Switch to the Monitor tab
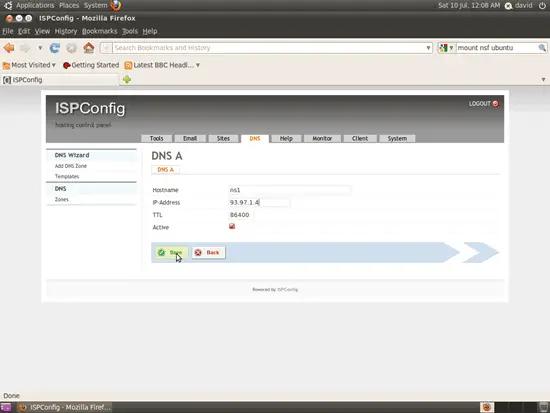Viewport: 550px width, 413px height. 322,138
